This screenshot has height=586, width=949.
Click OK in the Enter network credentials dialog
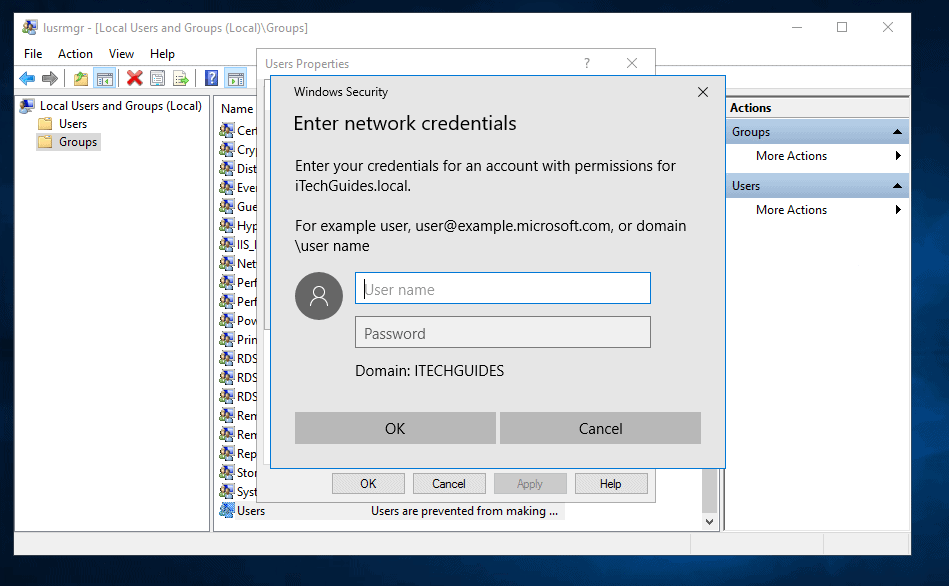pos(395,428)
